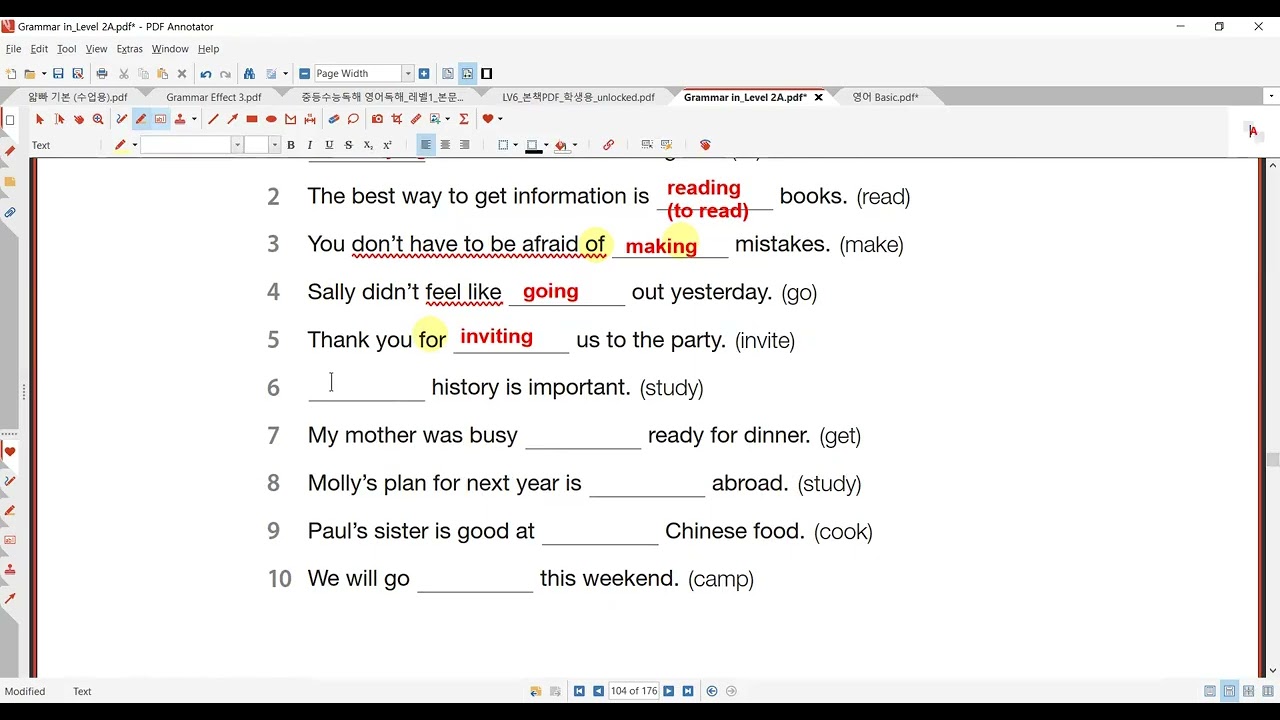This screenshot has height=720, width=1280.
Task: Activate the Lasso selection tool
Action: (x=353, y=119)
